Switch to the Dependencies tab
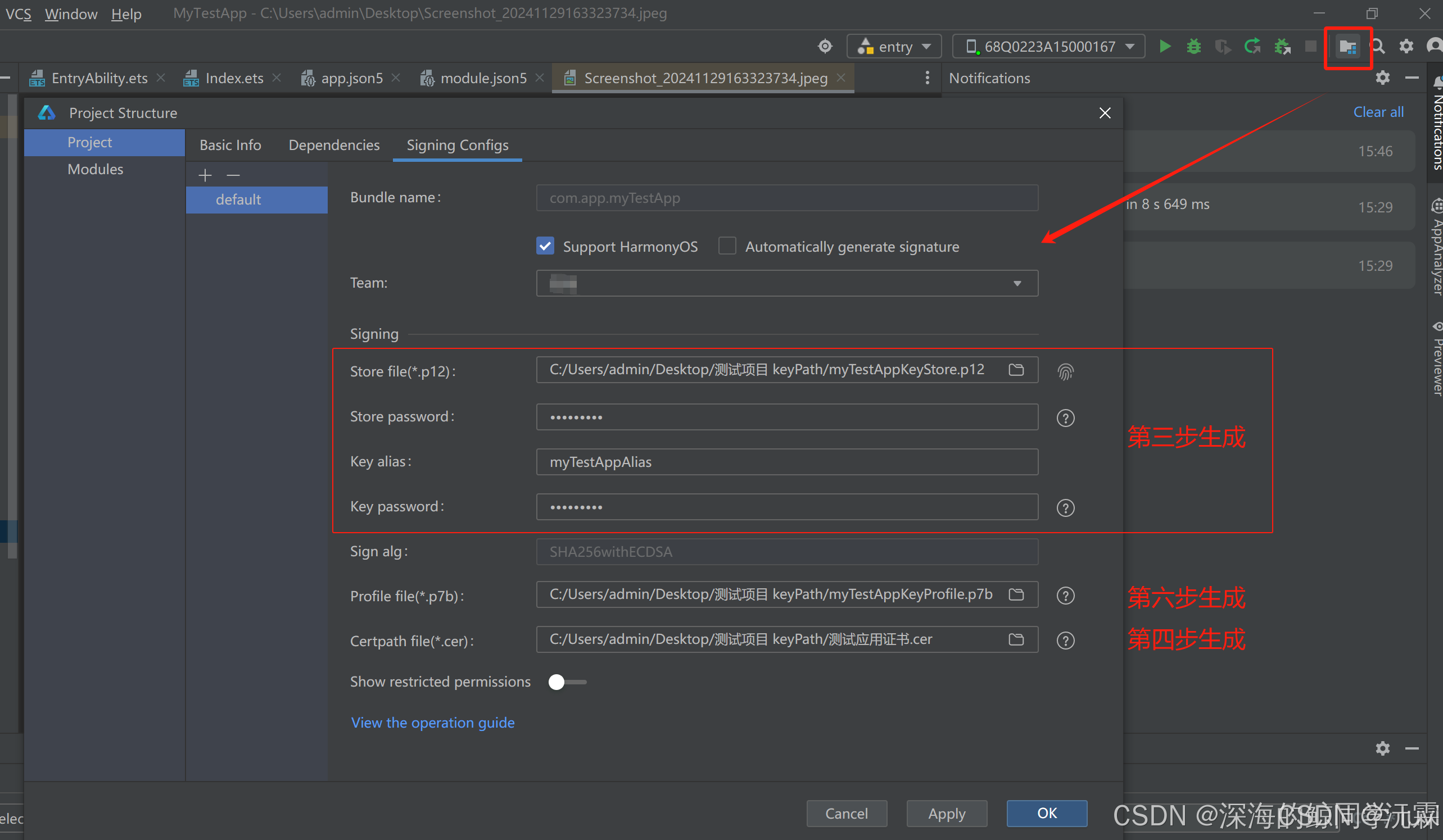The height and width of the screenshot is (840, 1443). (334, 145)
